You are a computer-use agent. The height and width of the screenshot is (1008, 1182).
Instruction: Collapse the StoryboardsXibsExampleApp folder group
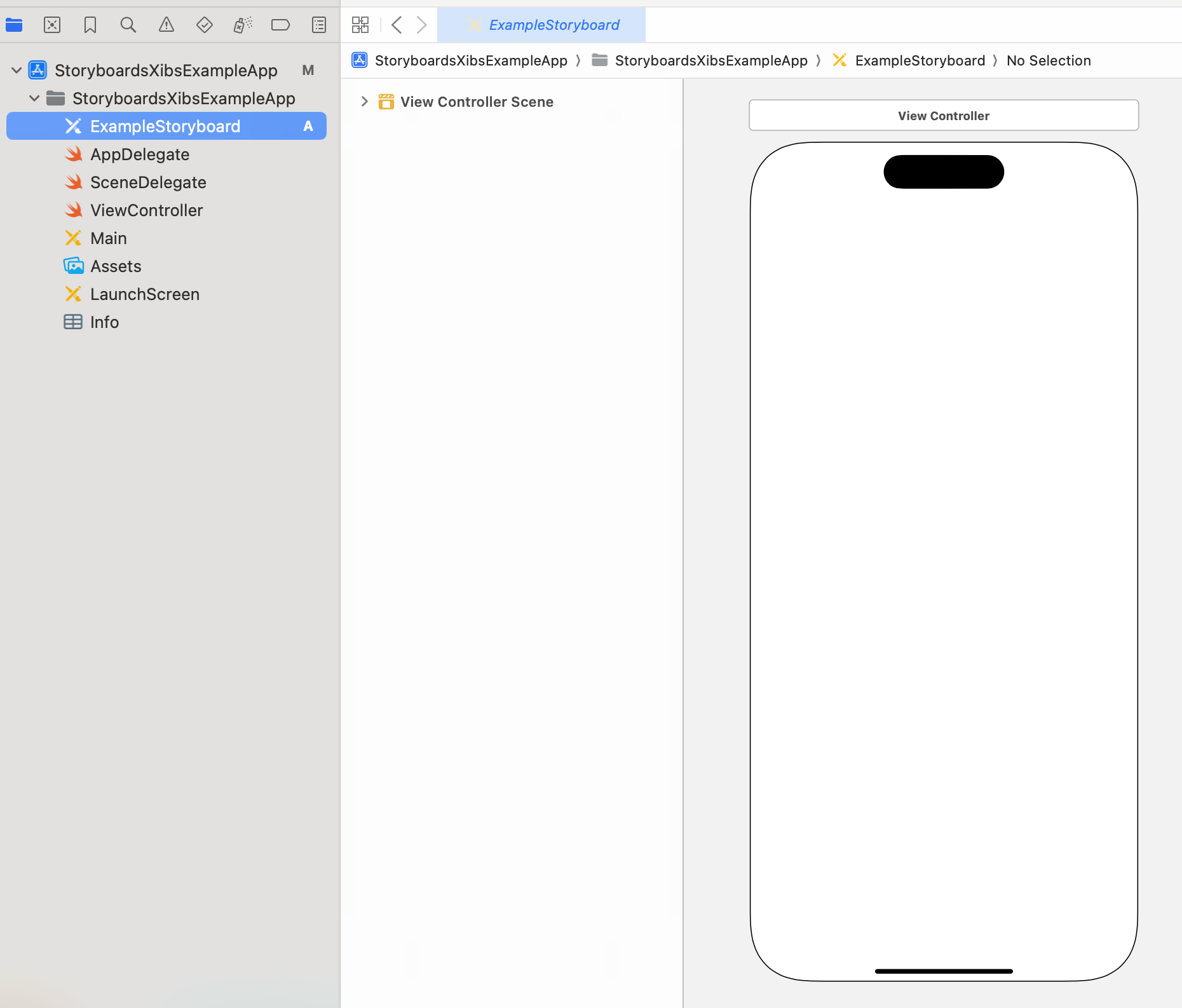pyautogui.click(x=34, y=98)
